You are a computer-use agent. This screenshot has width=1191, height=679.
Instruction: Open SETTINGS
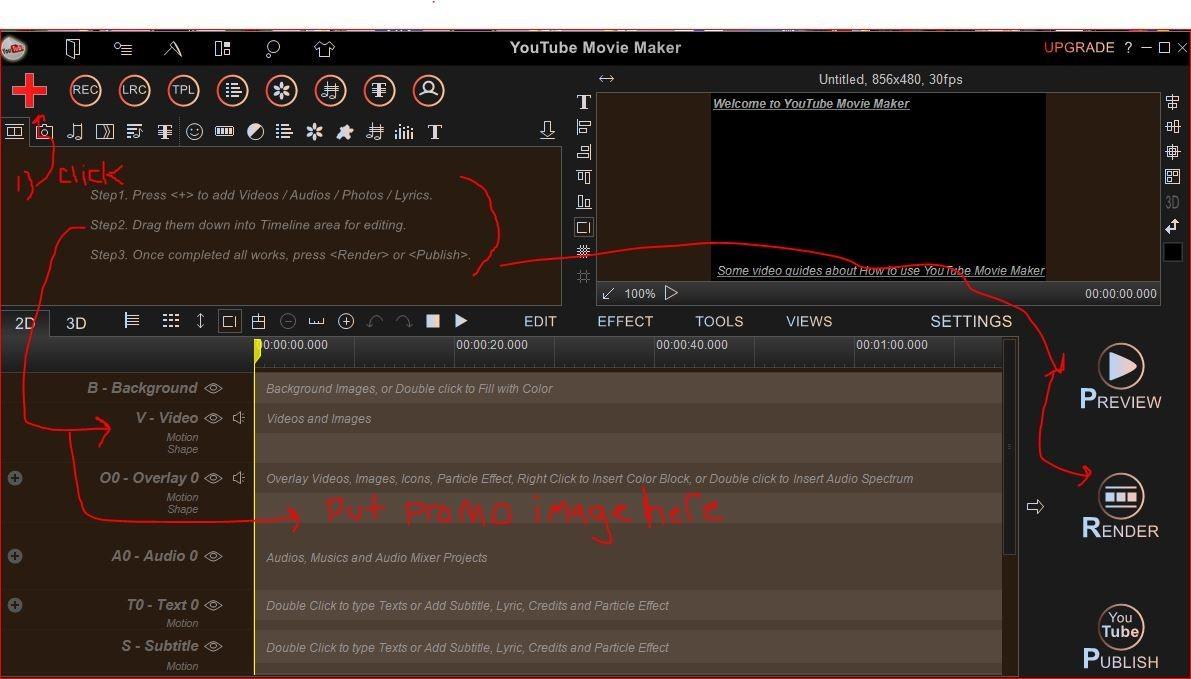[971, 321]
